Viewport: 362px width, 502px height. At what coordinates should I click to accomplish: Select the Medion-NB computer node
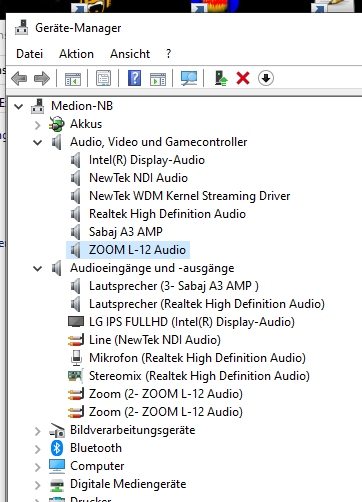point(82,106)
